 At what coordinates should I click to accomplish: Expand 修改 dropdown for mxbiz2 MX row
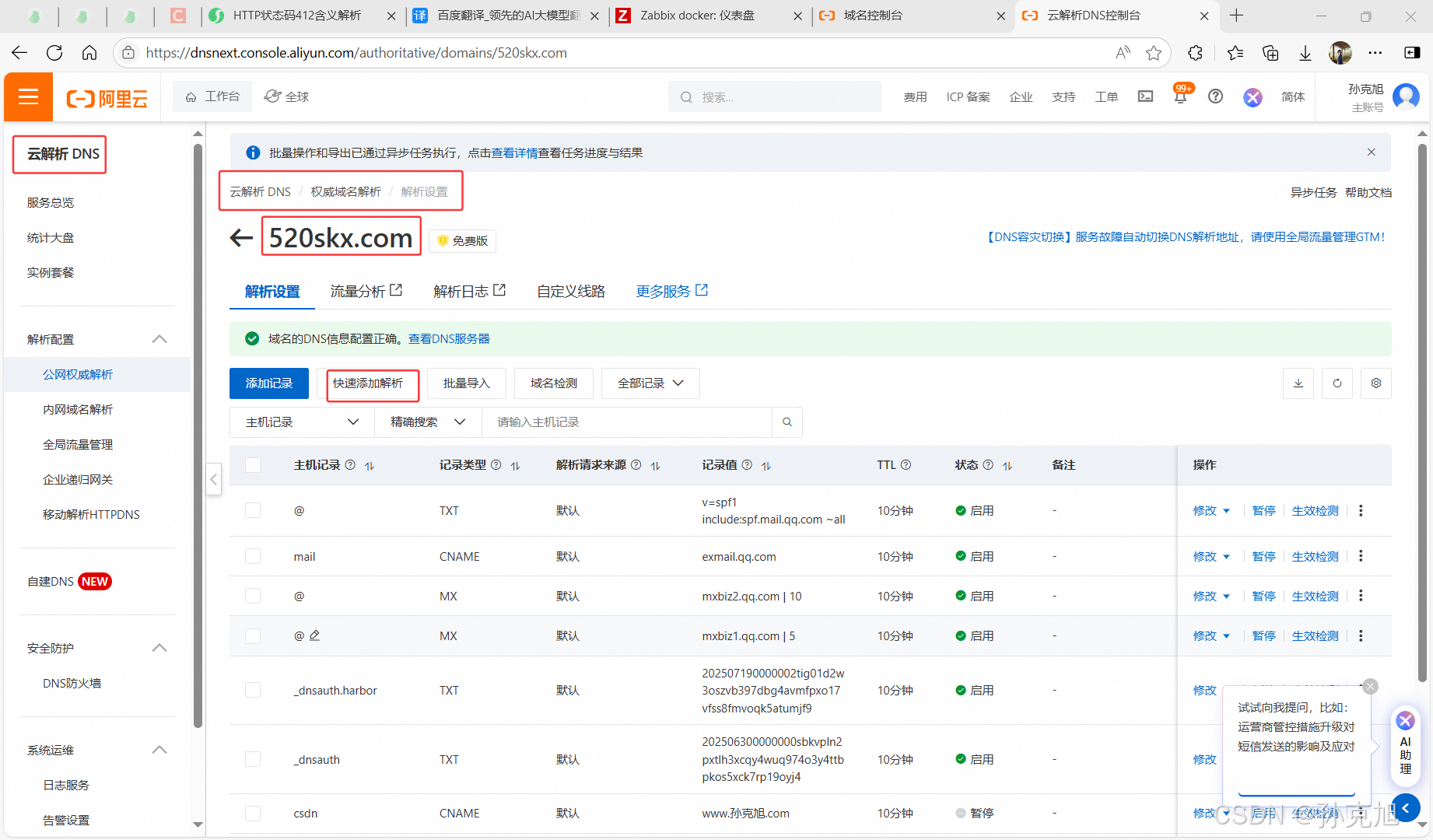(1227, 597)
